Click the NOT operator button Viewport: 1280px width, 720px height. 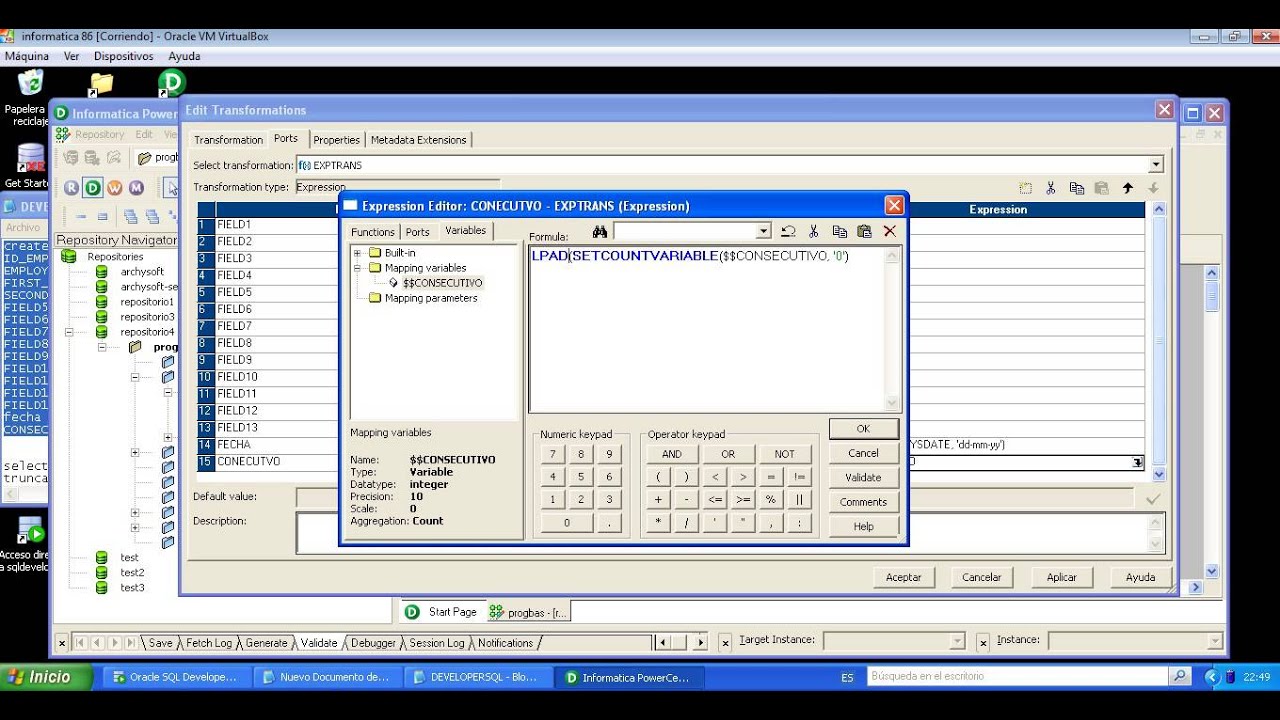point(785,454)
